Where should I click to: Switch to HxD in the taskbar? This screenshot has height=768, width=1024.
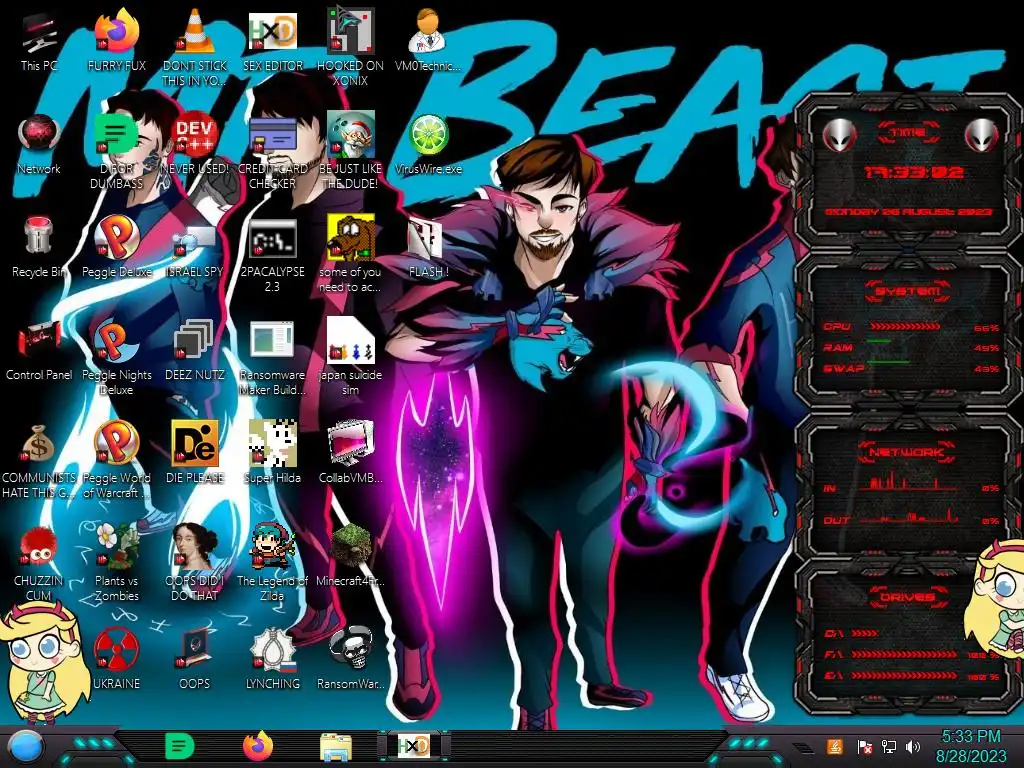414,746
